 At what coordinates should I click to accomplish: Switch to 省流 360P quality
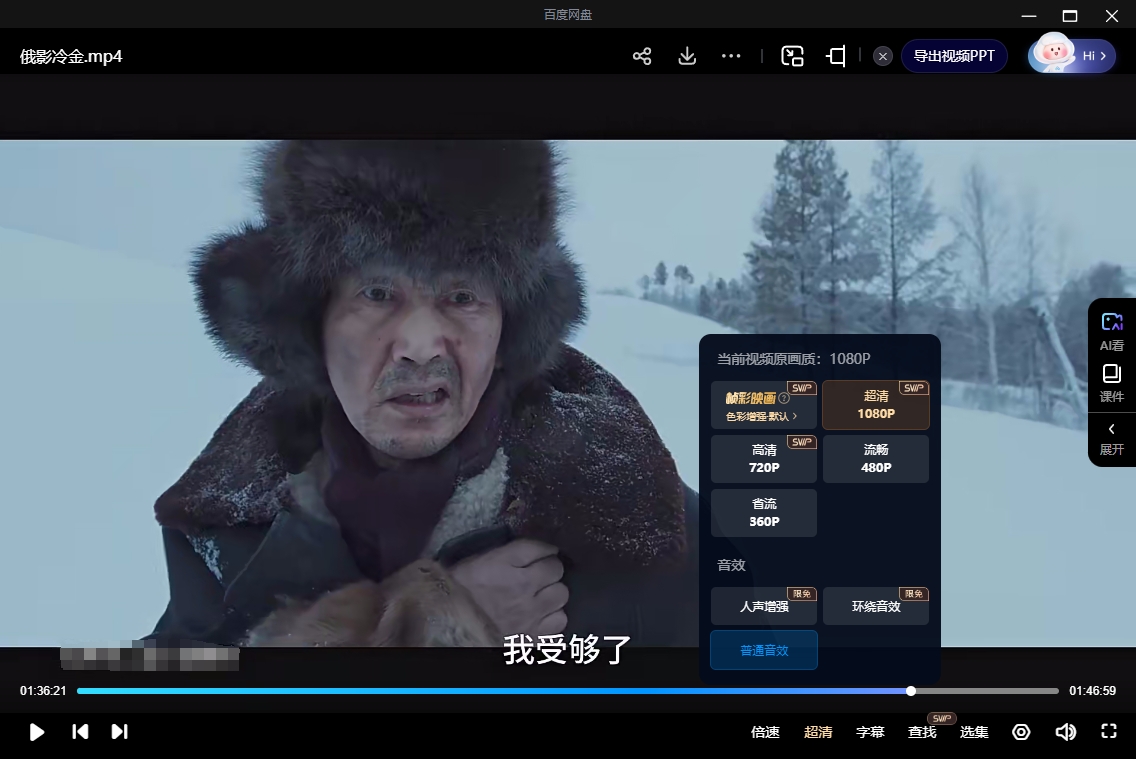764,513
